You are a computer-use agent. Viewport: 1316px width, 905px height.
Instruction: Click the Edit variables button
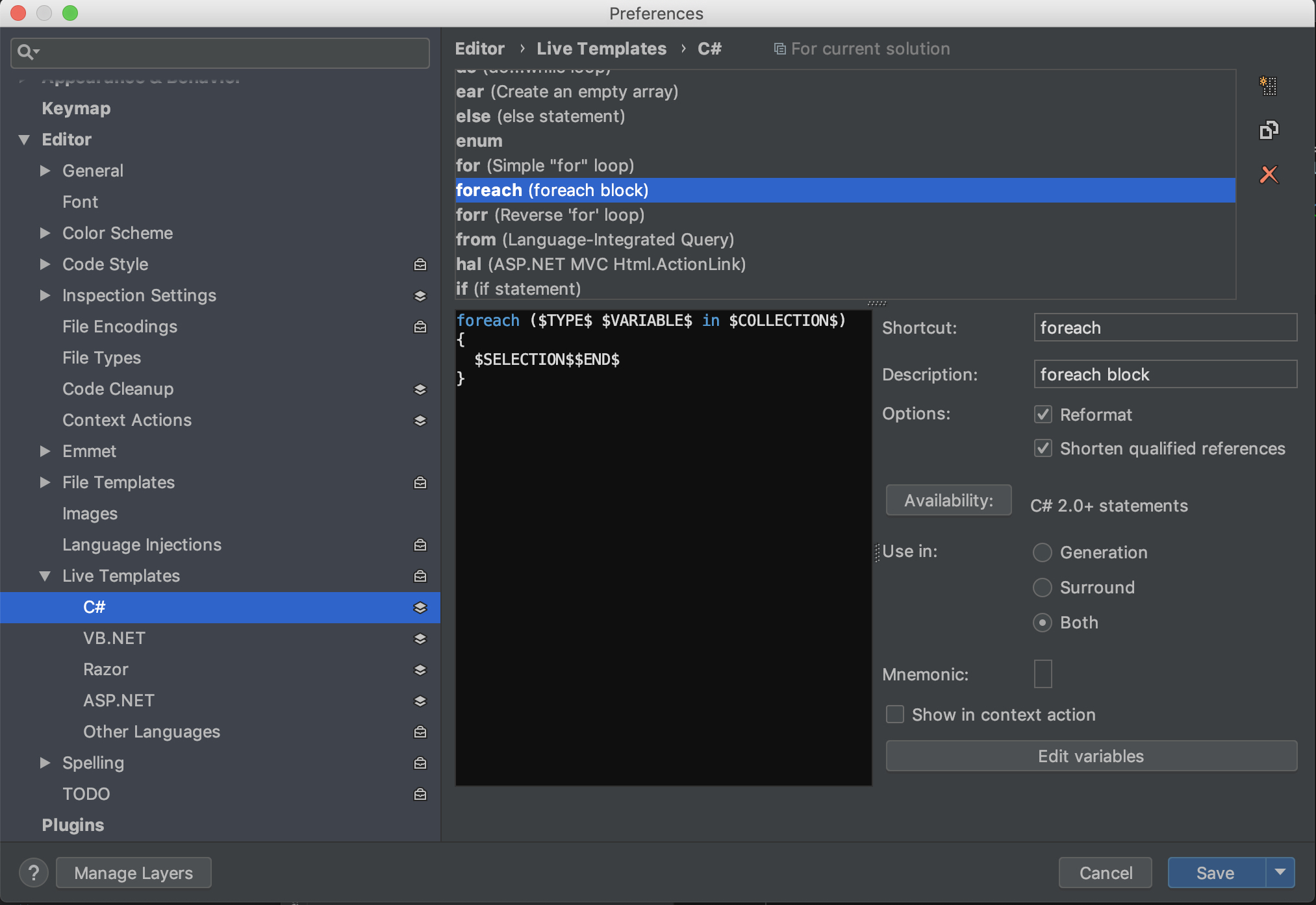tap(1091, 756)
